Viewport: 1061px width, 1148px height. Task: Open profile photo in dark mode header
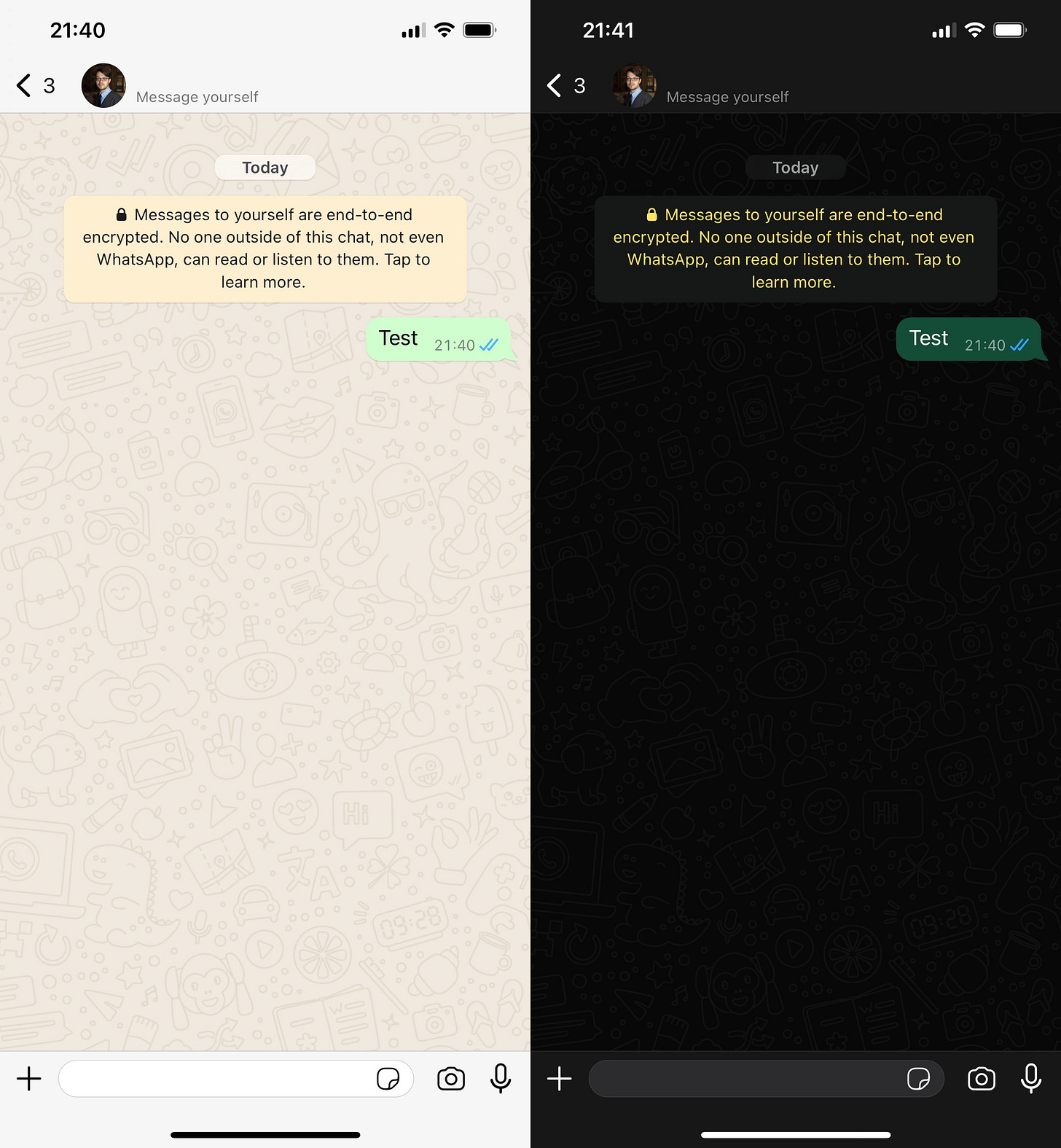pyautogui.click(x=634, y=85)
